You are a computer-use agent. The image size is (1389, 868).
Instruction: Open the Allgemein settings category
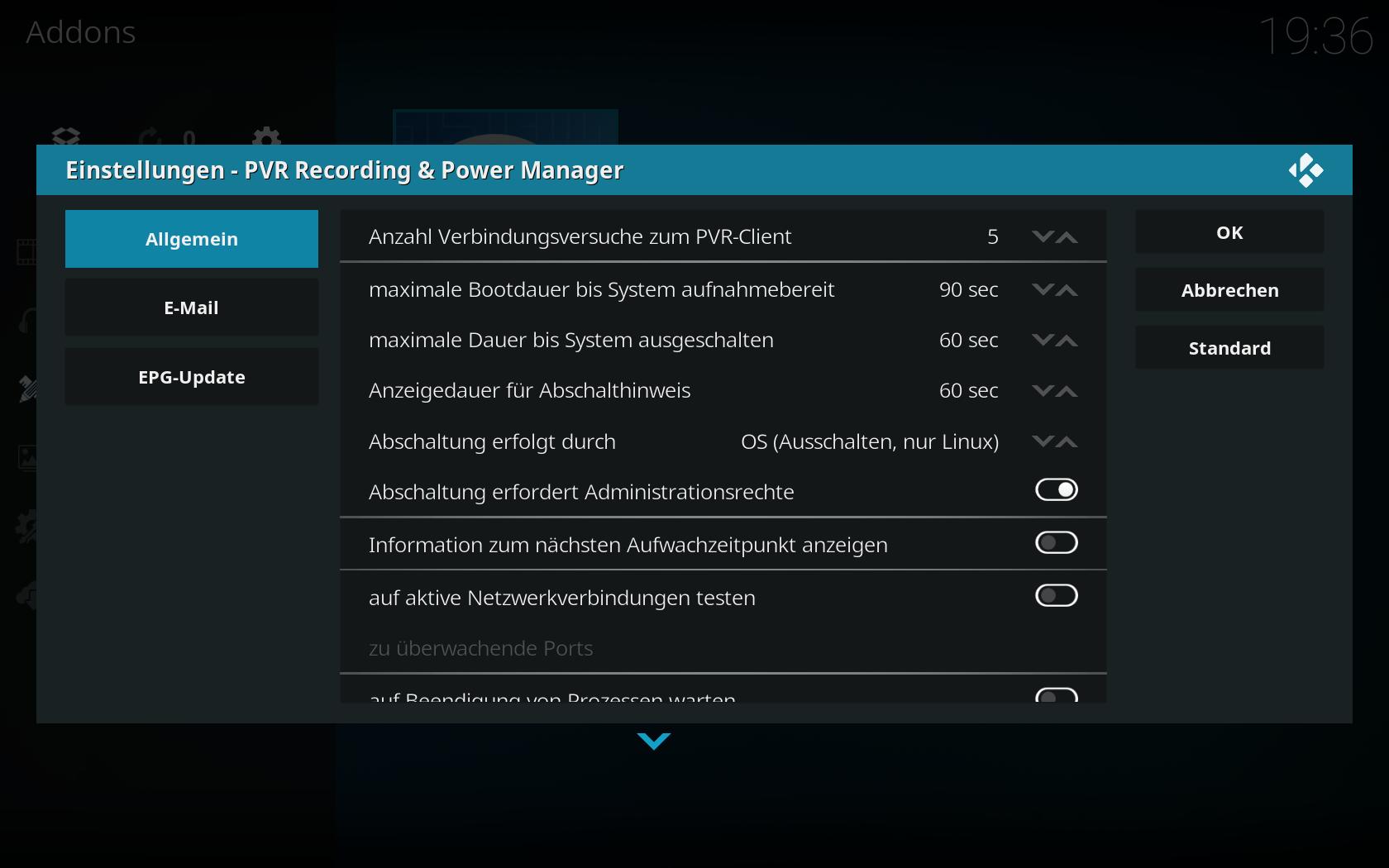pyautogui.click(x=192, y=239)
